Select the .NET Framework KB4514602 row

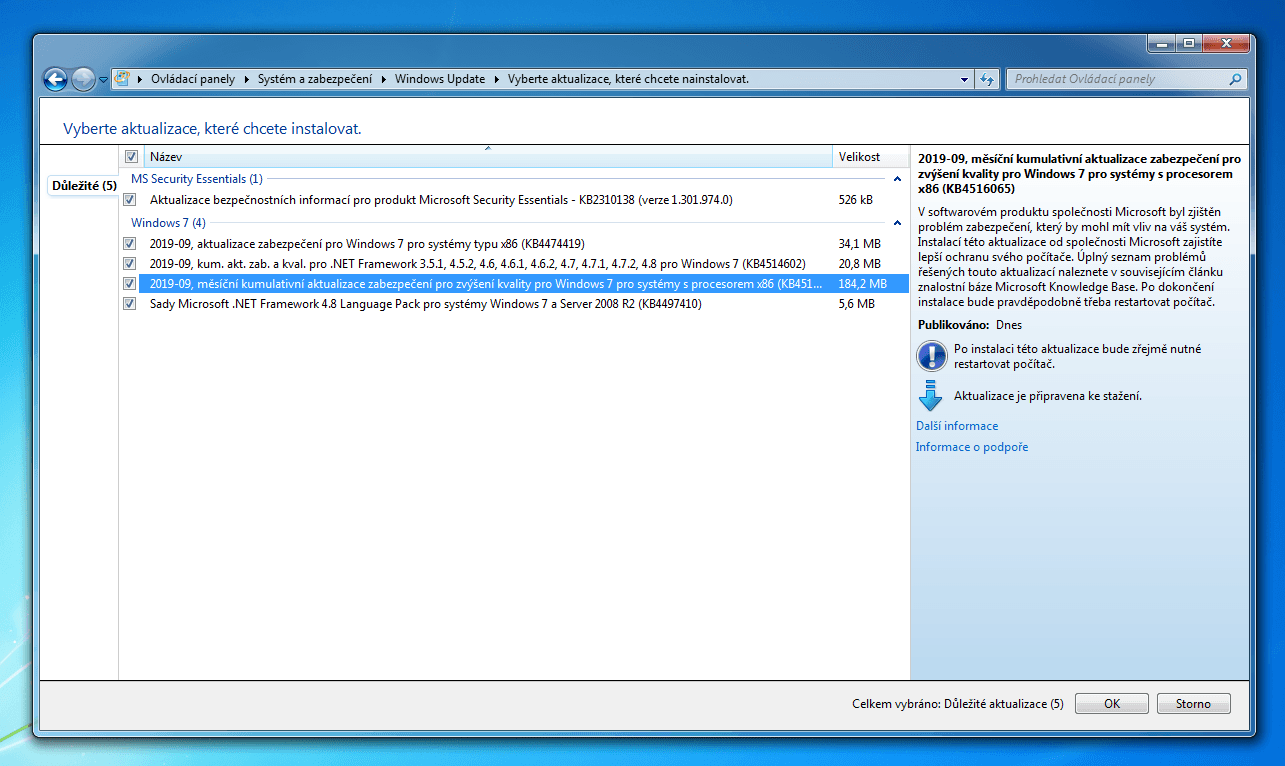(x=516, y=264)
